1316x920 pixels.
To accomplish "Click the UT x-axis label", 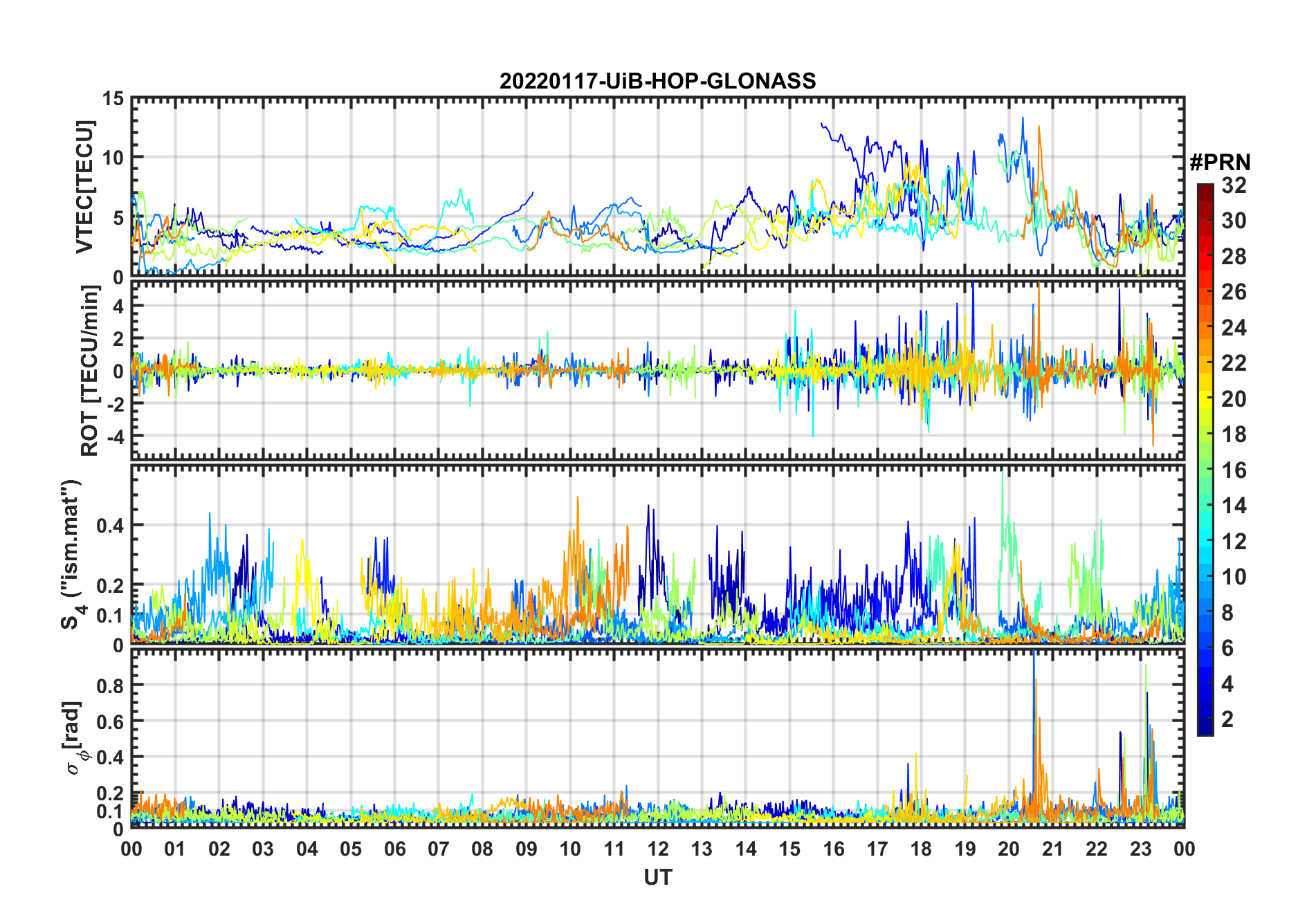I will [x=658, y=877].
